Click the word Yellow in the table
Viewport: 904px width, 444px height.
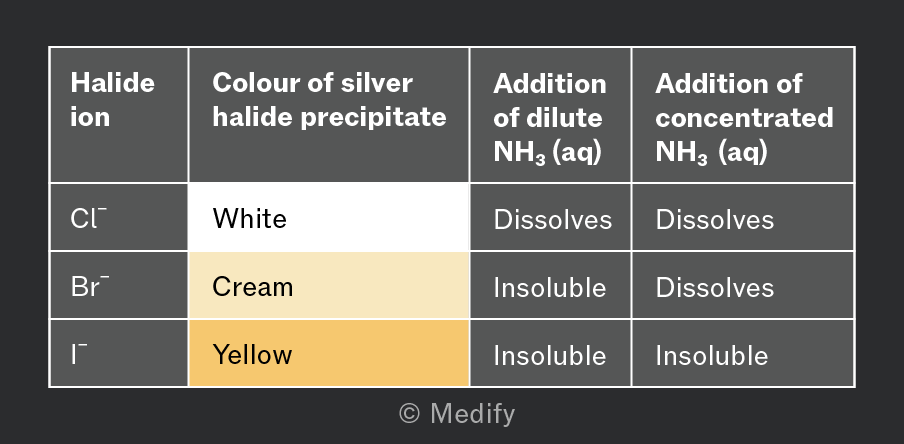(252, 354)
